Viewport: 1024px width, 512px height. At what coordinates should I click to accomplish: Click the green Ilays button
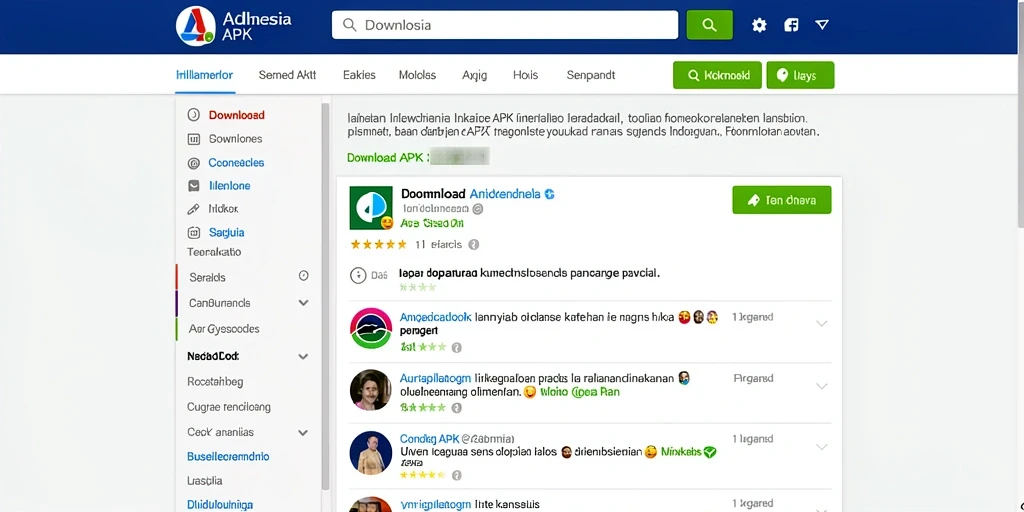(800, 75)
